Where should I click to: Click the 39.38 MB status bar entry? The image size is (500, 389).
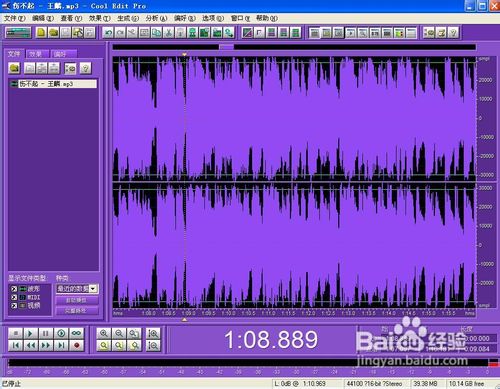point(425,384)
